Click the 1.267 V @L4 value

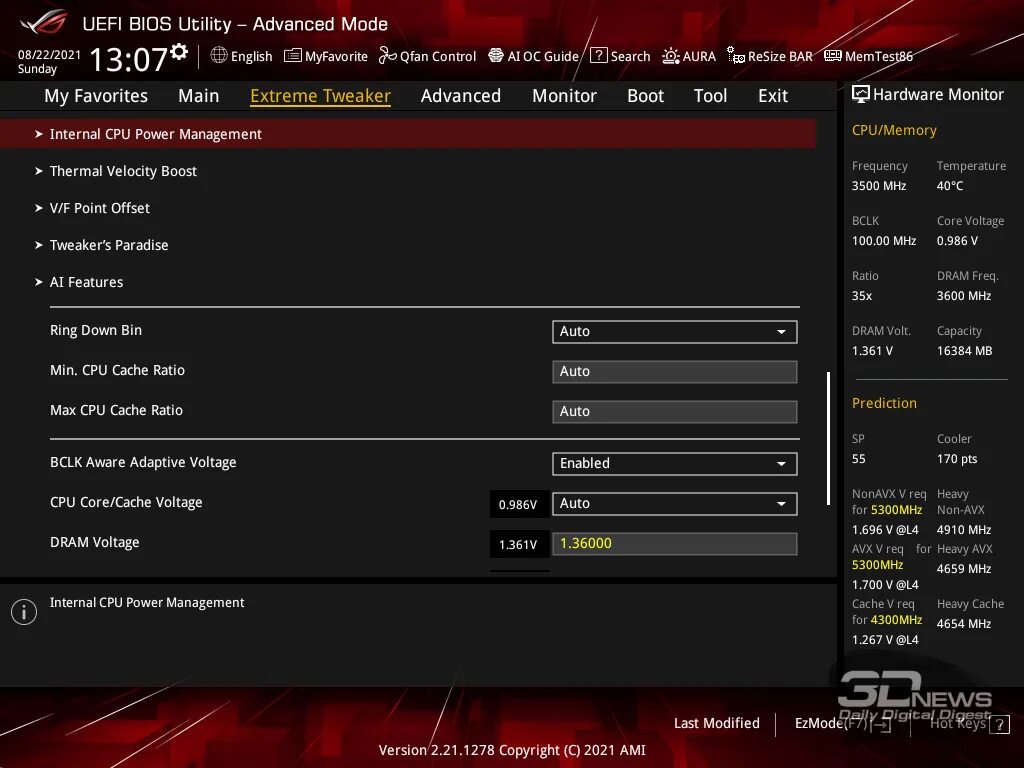click(885, 640)
